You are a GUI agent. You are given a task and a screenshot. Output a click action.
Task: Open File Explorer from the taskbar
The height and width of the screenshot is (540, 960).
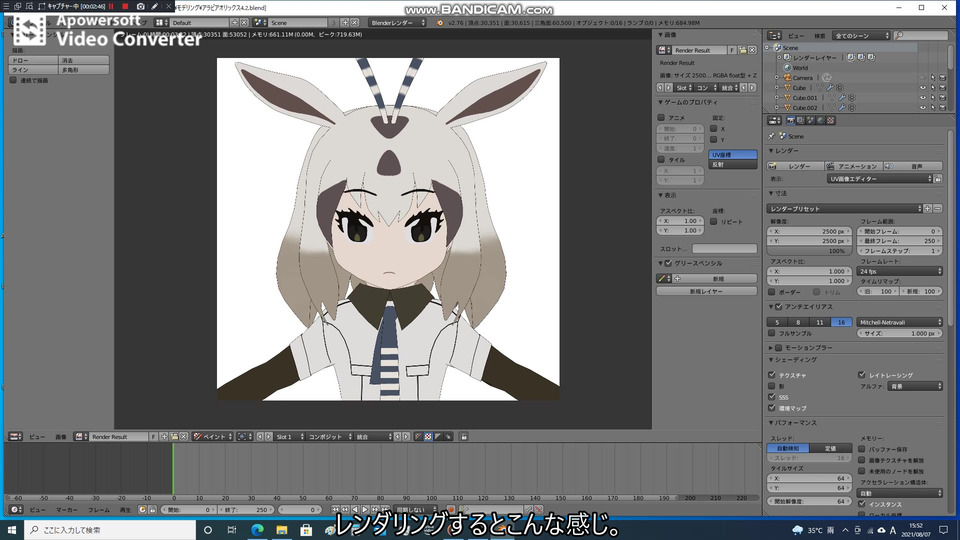(x=282, y=530)
